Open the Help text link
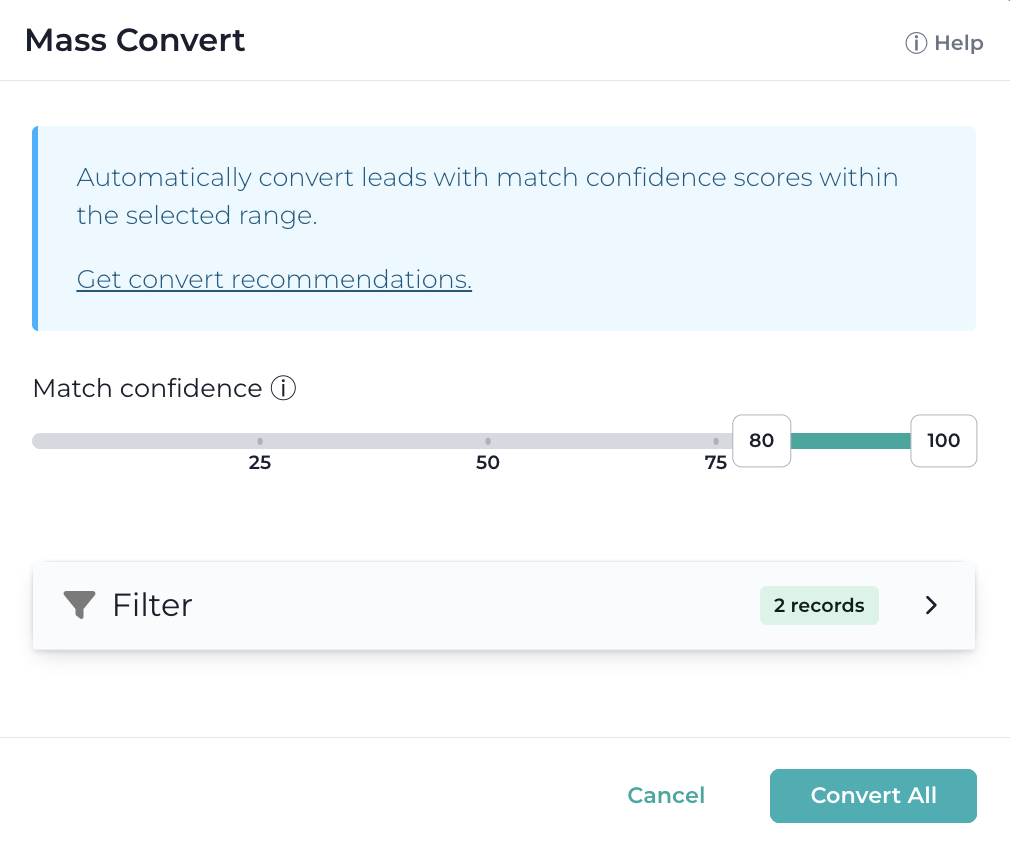Image resolution: width=1010 pixels, height=844 pixels. point(958,43)
